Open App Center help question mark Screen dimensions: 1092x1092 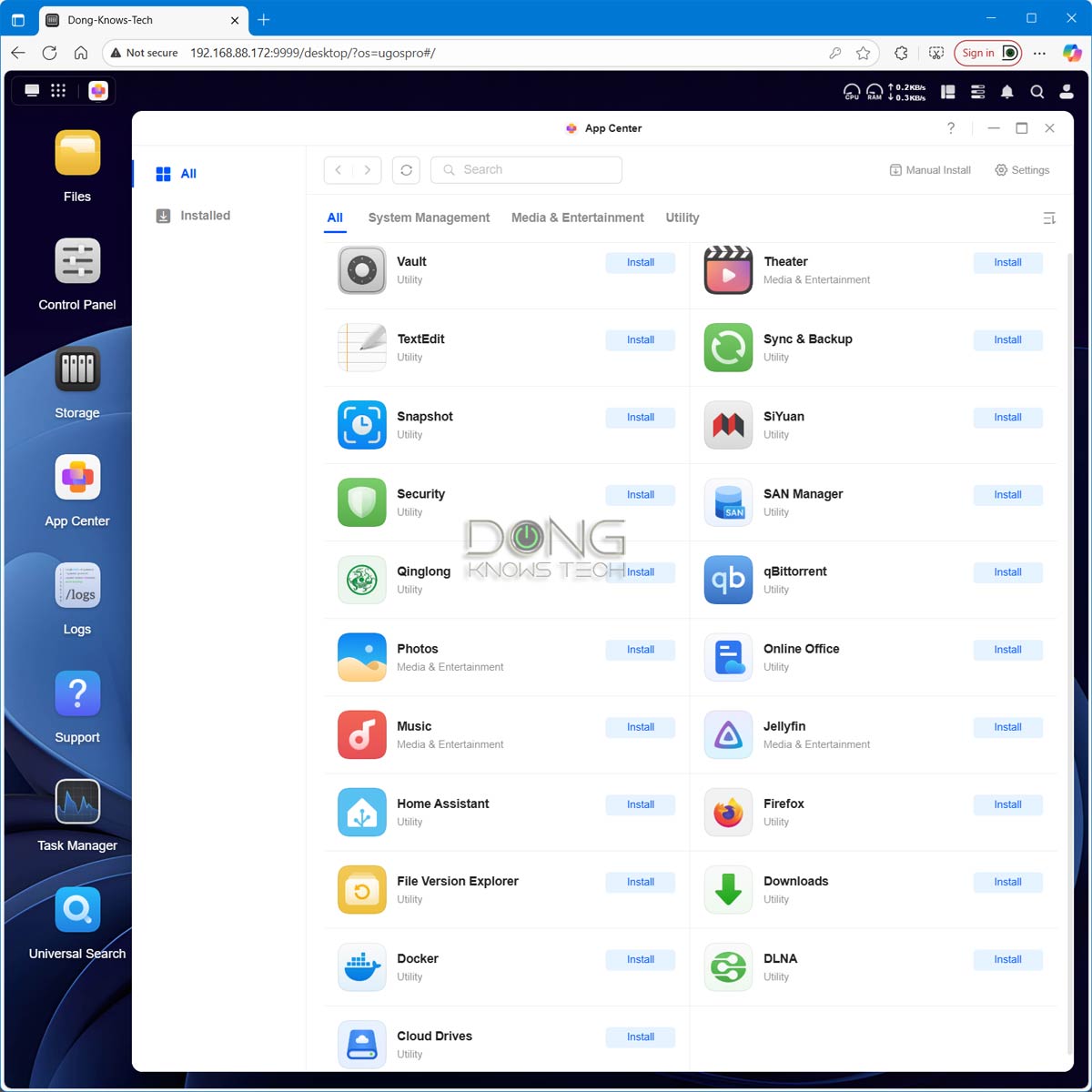click(x=951, y=128)
